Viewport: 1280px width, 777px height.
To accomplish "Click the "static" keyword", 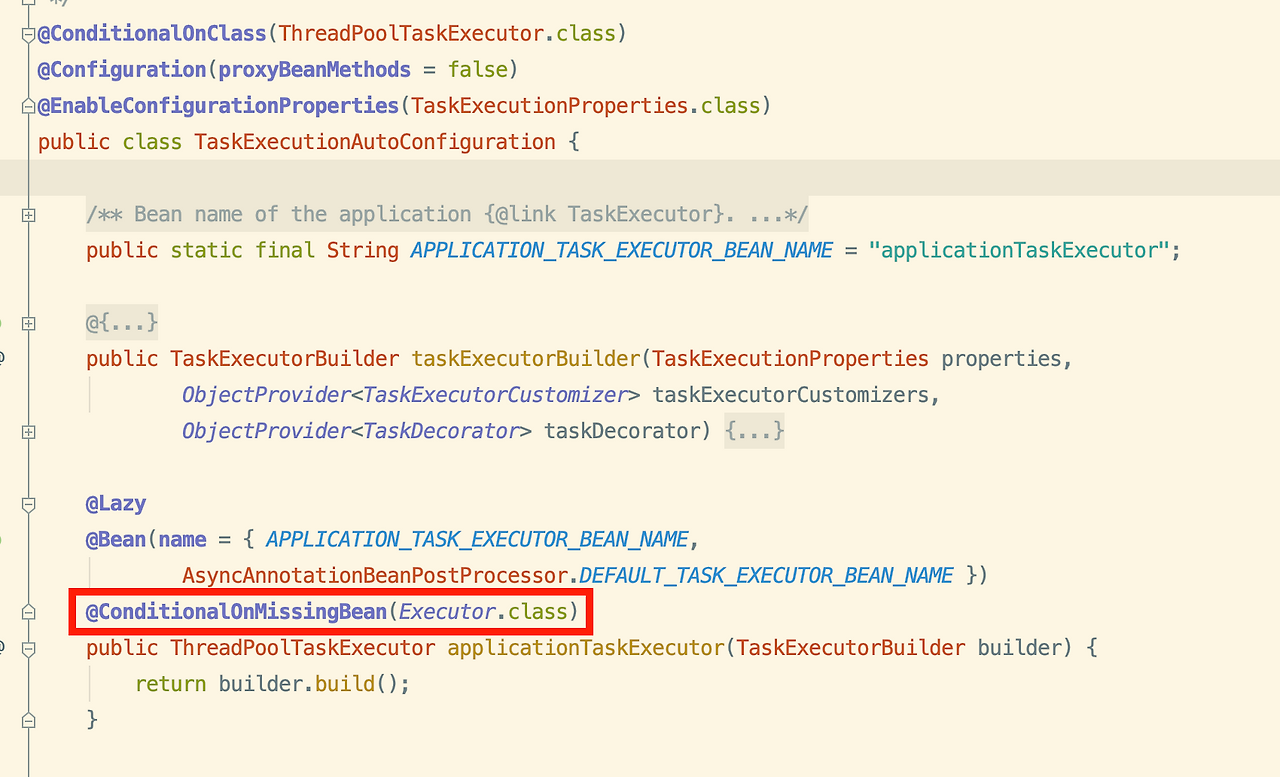I will pyautogui.click(x=206, y=250).
